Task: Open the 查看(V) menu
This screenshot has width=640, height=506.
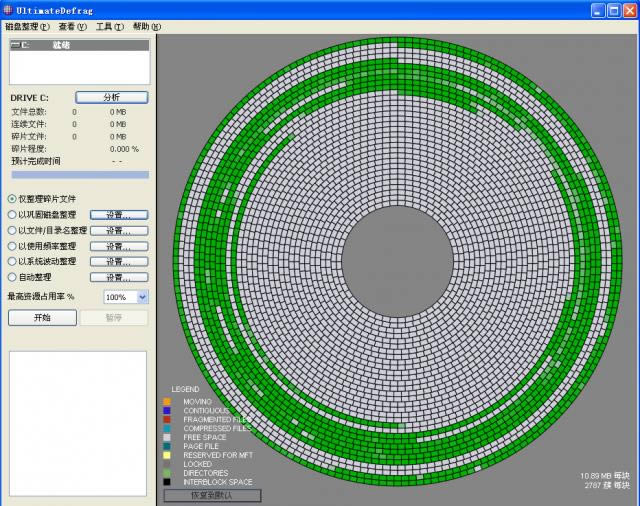Action: [x=73, y=27]
